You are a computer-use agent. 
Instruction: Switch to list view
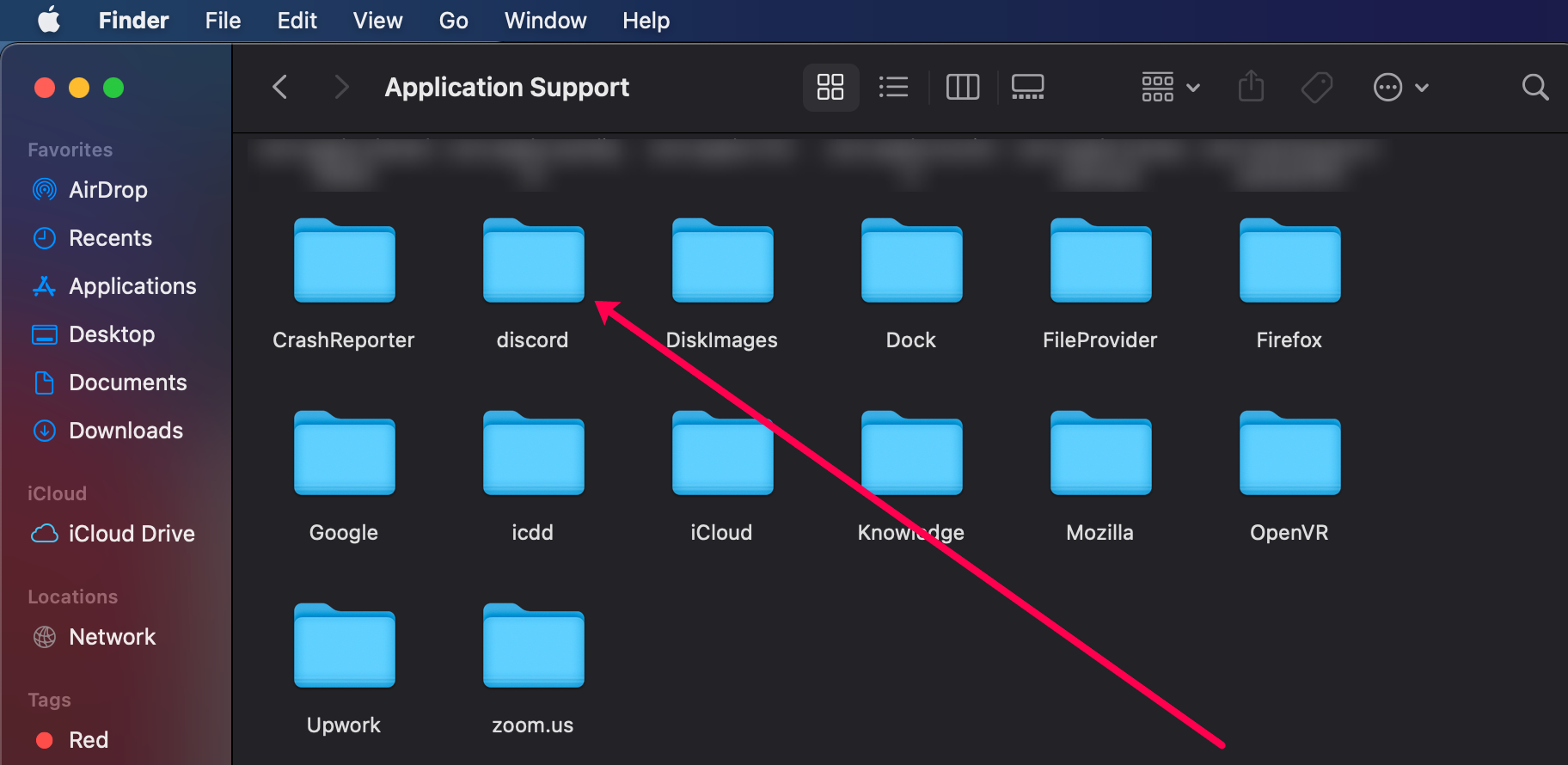point(894,87)
